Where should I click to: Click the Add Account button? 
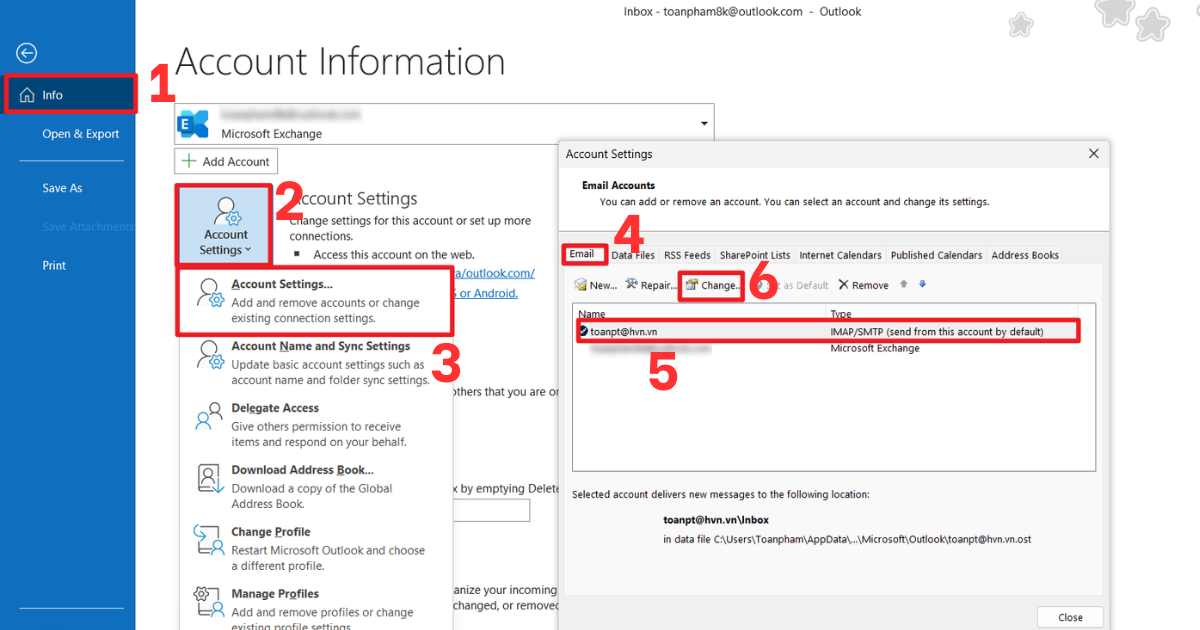point(226,161)
